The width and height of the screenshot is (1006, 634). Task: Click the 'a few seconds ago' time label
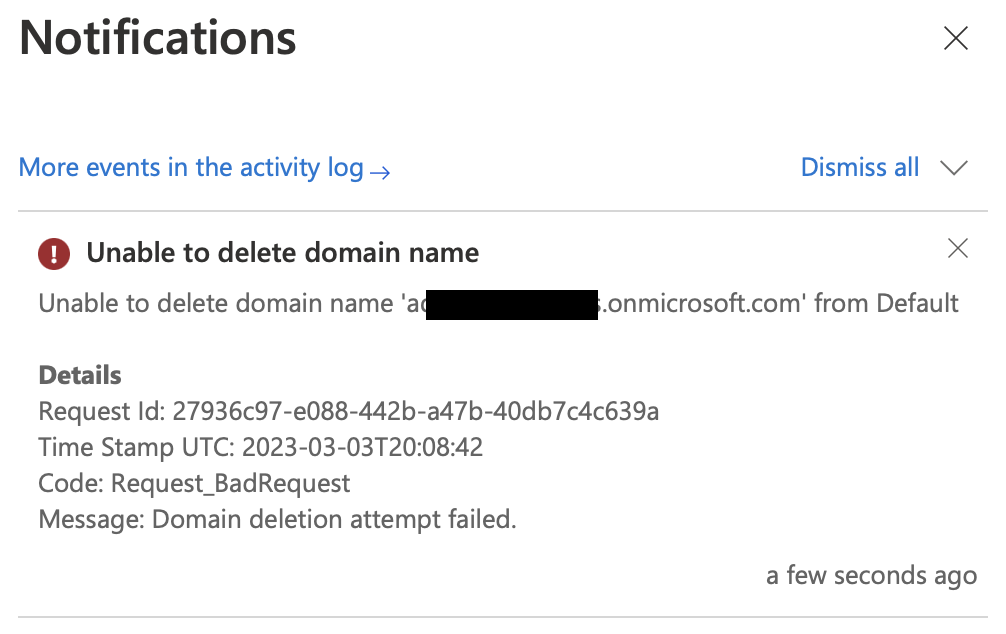(x=871, y=576)
